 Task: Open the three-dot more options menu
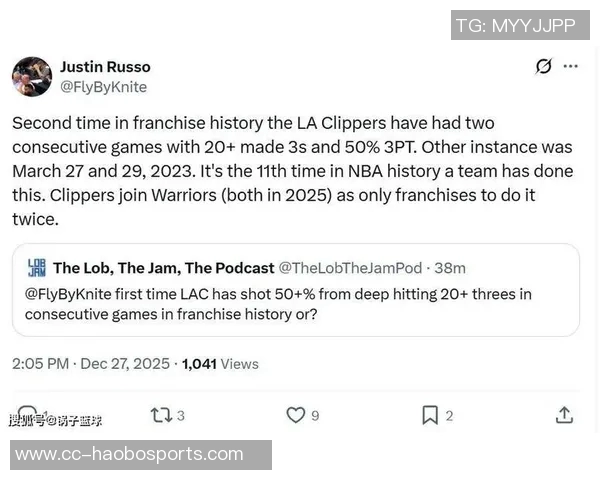click(571, 66)
